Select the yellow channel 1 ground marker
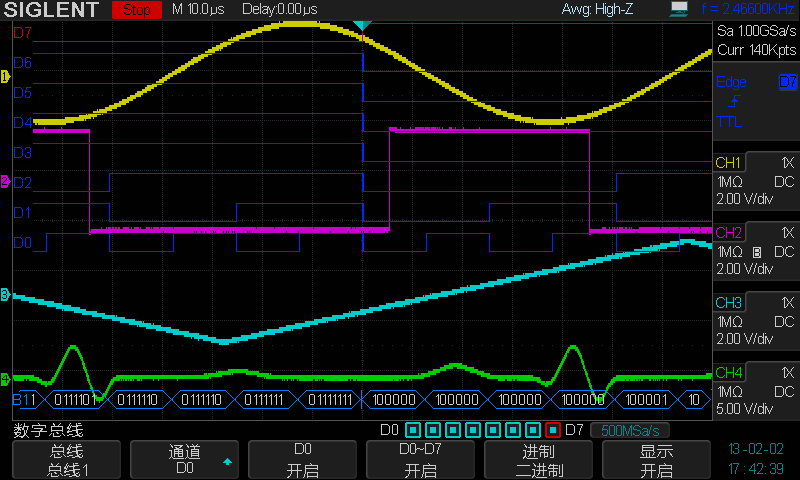800x480 pixels. point(5,77)
